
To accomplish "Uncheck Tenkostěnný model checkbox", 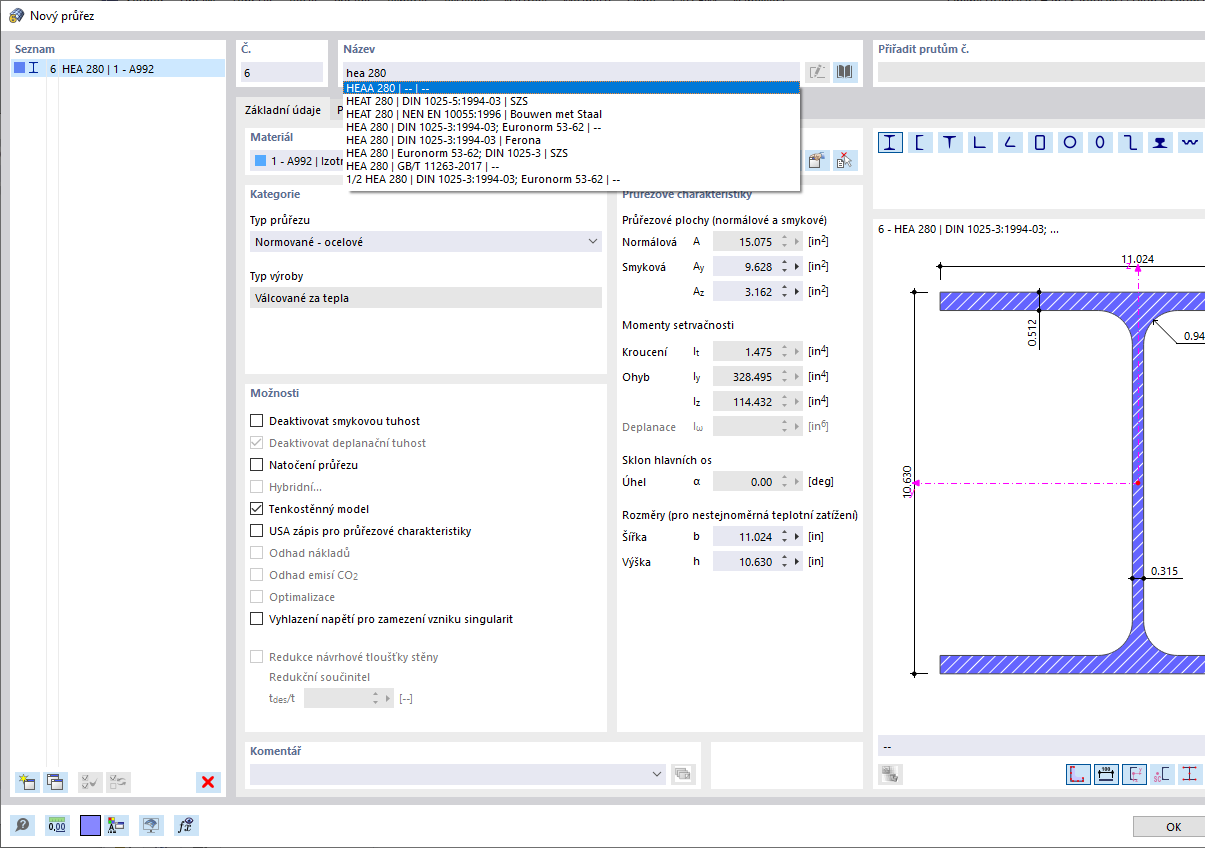I will (257, 509).
